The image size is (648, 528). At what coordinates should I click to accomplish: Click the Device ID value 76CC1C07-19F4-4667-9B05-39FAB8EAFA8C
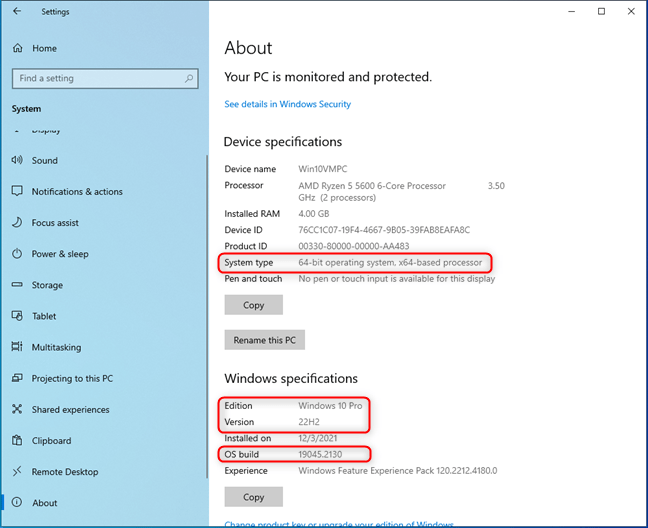tap(384, 230)
